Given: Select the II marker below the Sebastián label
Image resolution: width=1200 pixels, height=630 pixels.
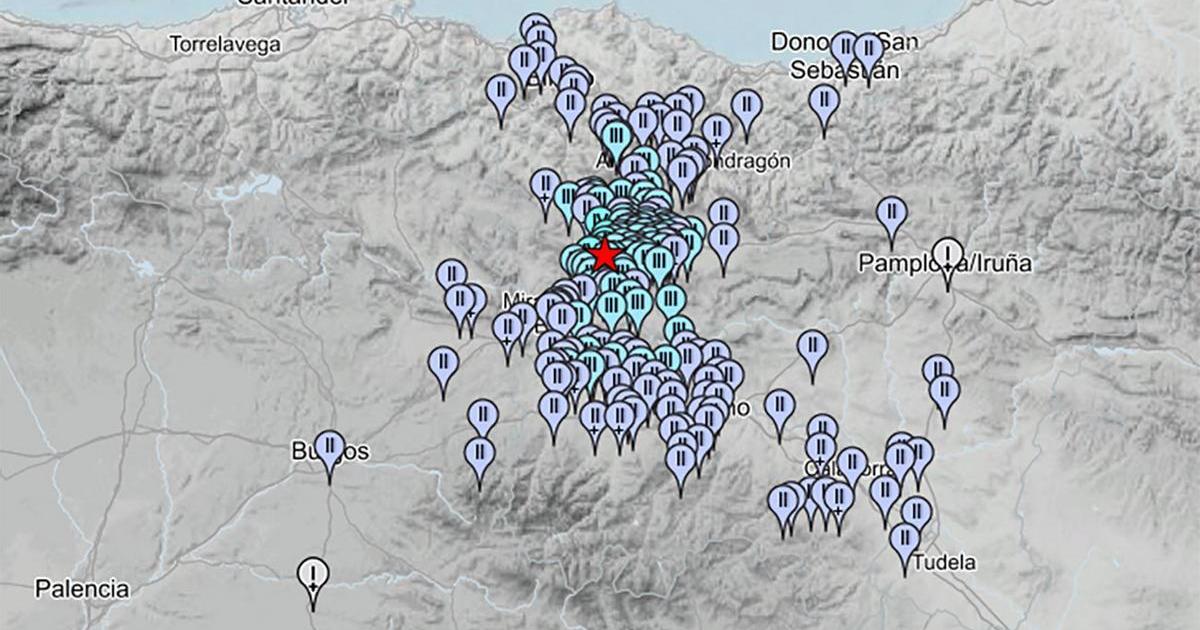Looking at the screenshot, I should point(824,100).
